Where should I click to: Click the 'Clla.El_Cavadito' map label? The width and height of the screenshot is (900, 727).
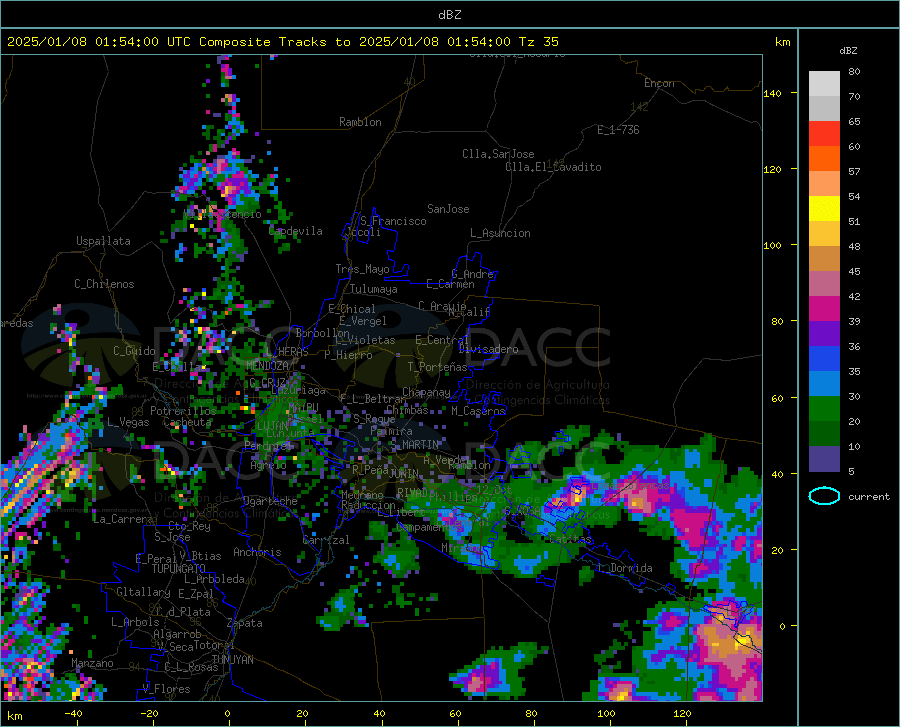(x=553, y=167)
